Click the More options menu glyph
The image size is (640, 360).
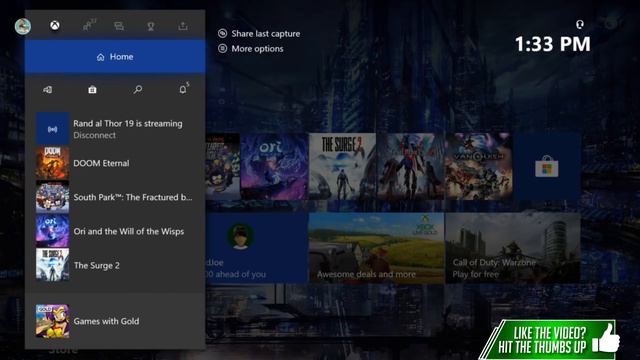[x=222, y=49]
